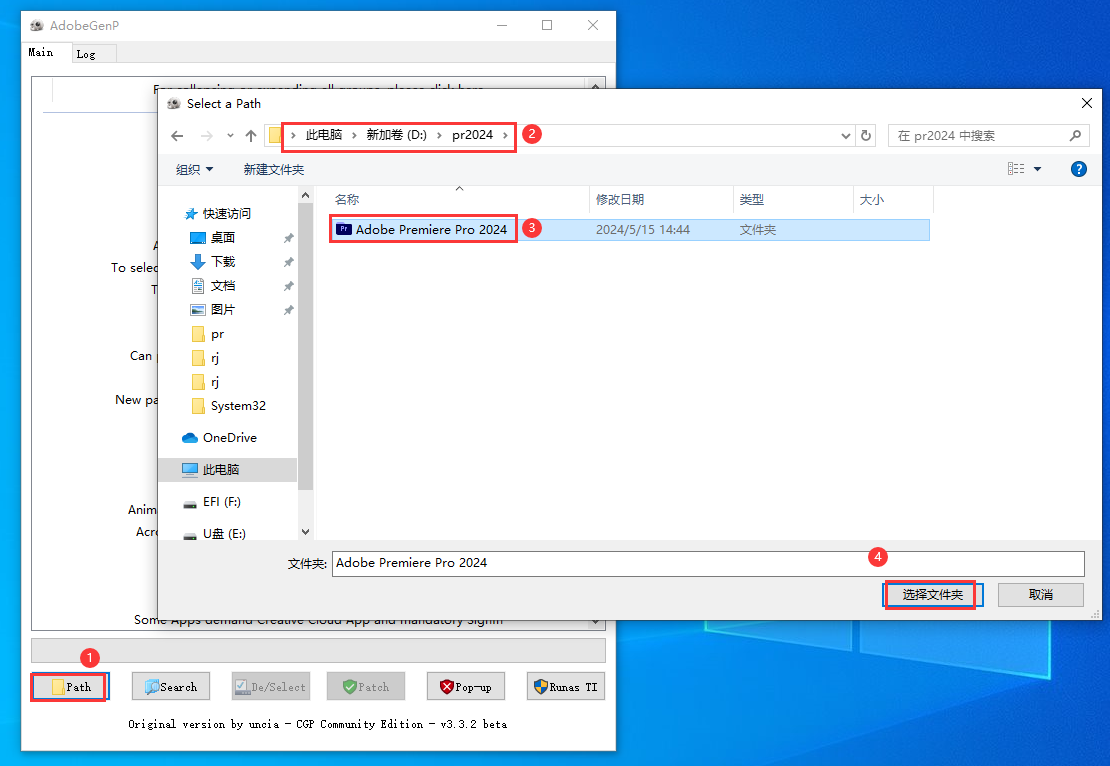Screen dimensions: 1110x766
Task: Click the refresh address bar icon
Action: tap(866, 136)
